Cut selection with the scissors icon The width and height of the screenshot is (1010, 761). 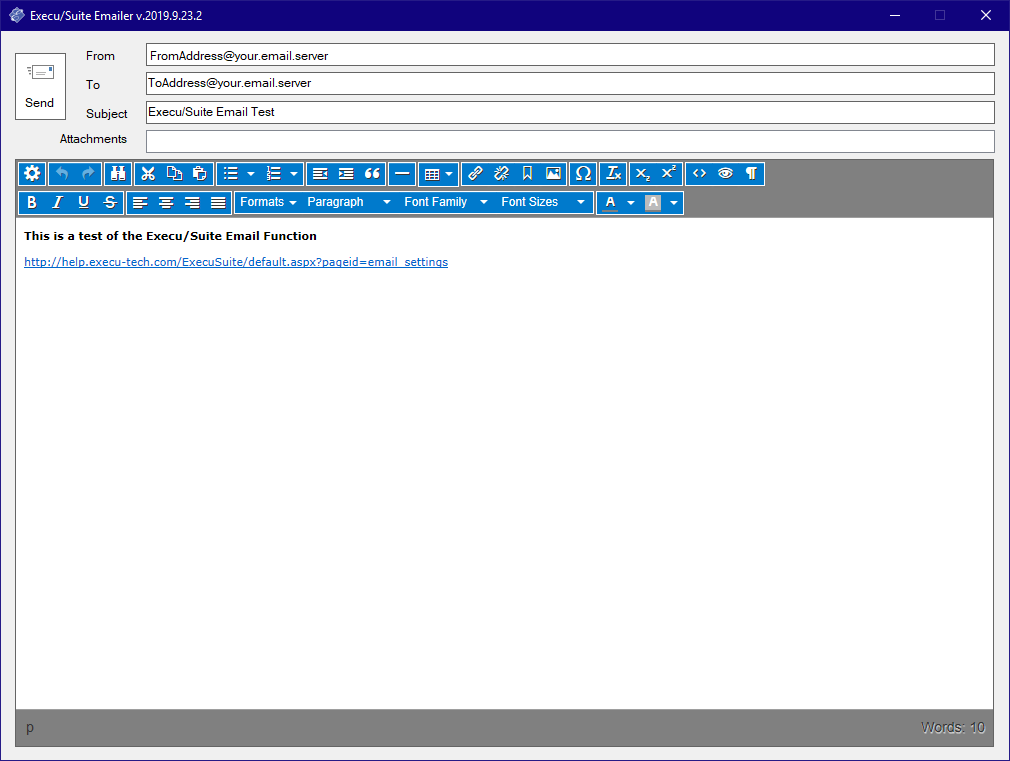pyautogui.click(x=148, y=173)
